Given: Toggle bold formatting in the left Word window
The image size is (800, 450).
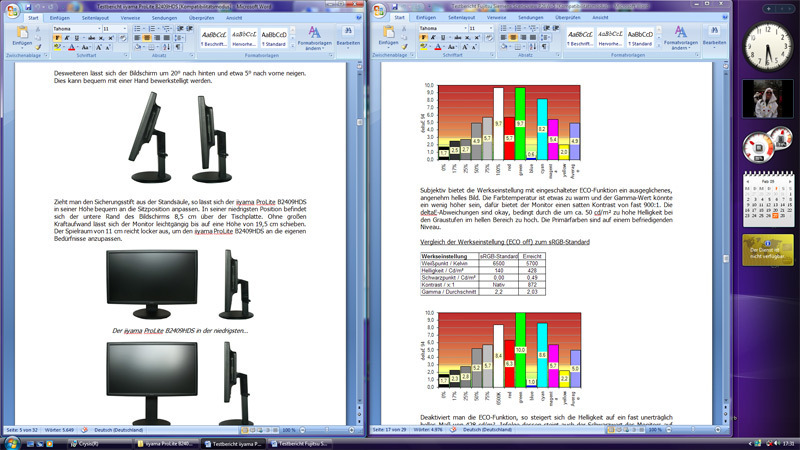Looking at the screenshot, I should 57,38.
